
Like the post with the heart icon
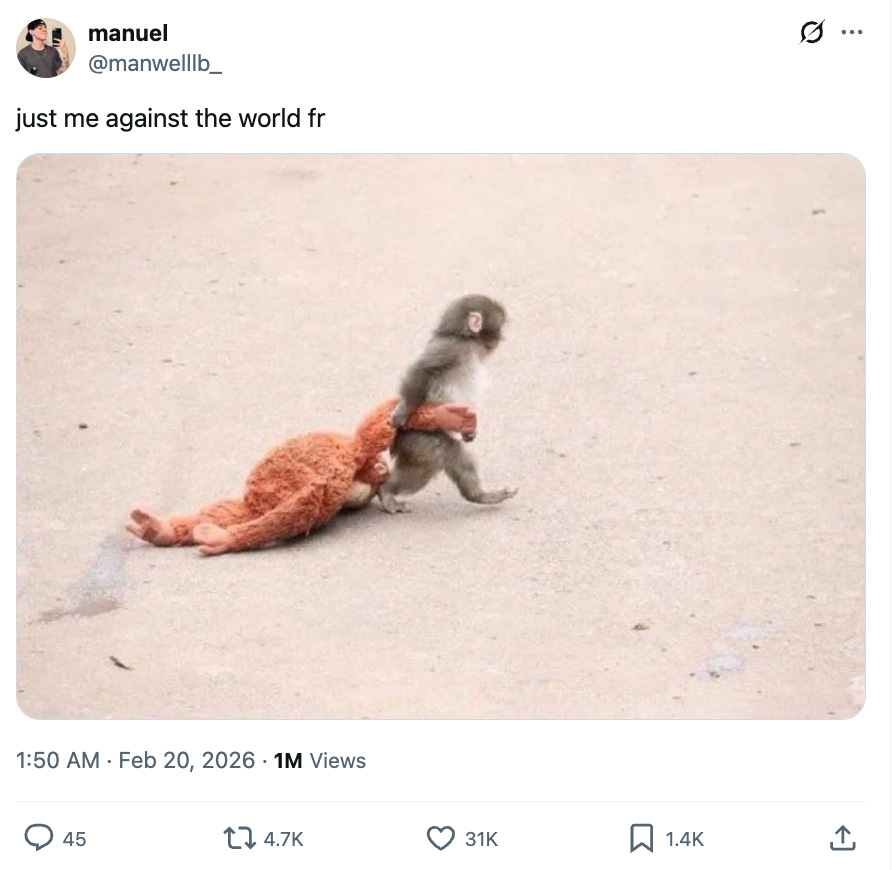(x=441, y=838)
